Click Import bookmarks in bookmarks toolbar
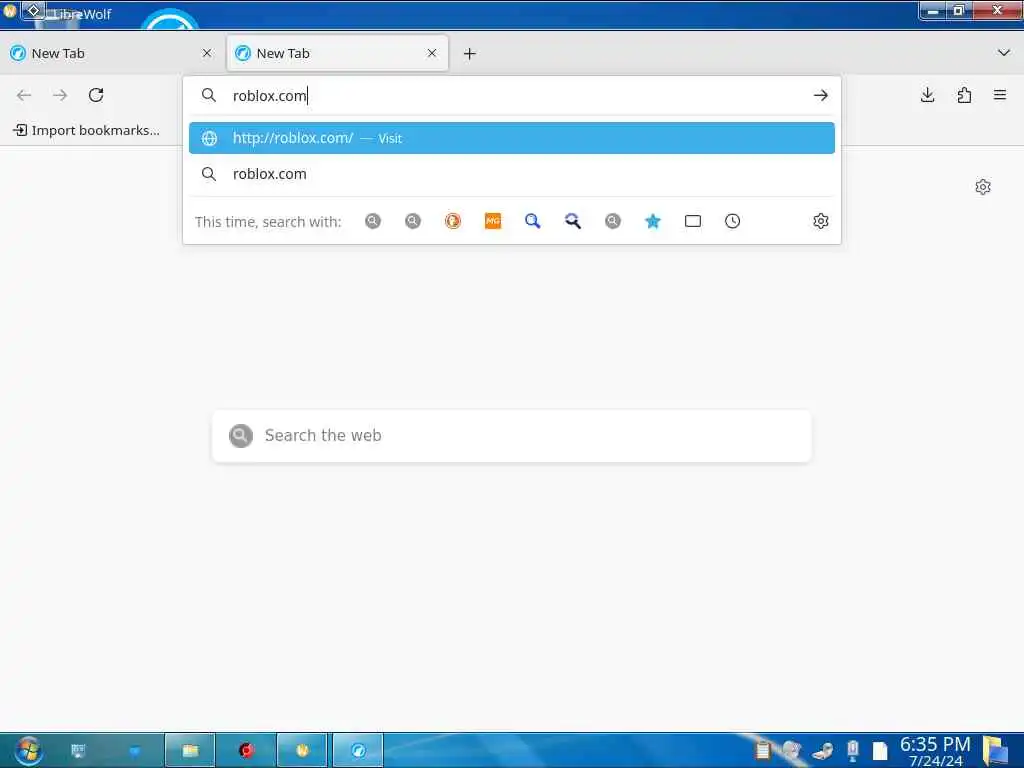 pos(86,131)
